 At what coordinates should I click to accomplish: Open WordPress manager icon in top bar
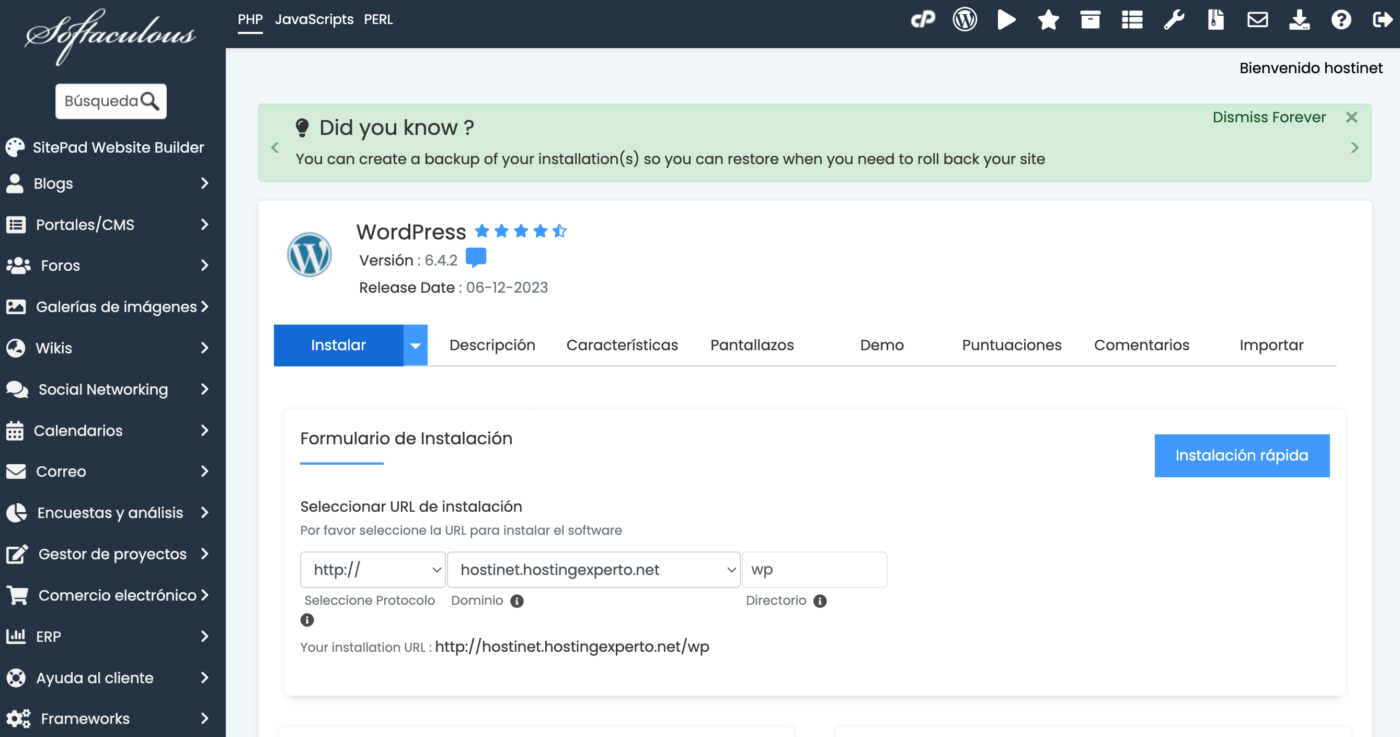965,19
